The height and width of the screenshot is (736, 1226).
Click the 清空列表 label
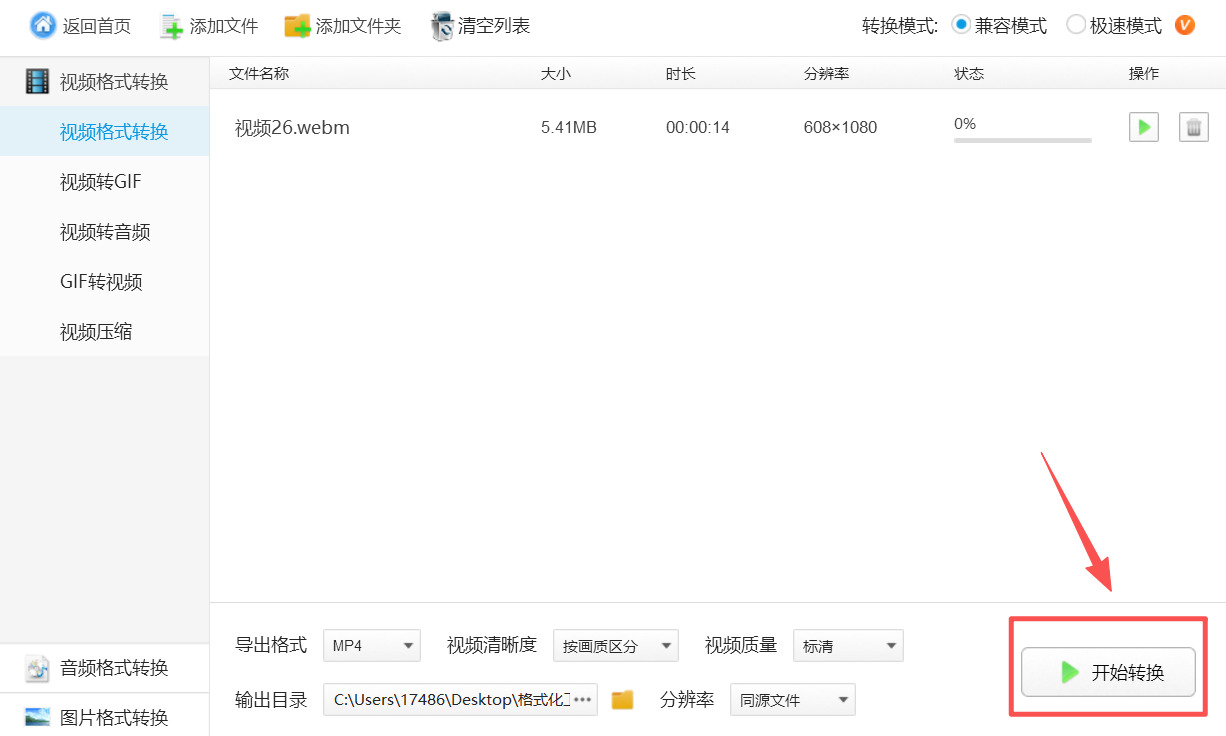pyautogui.click(x=494, y=26)
